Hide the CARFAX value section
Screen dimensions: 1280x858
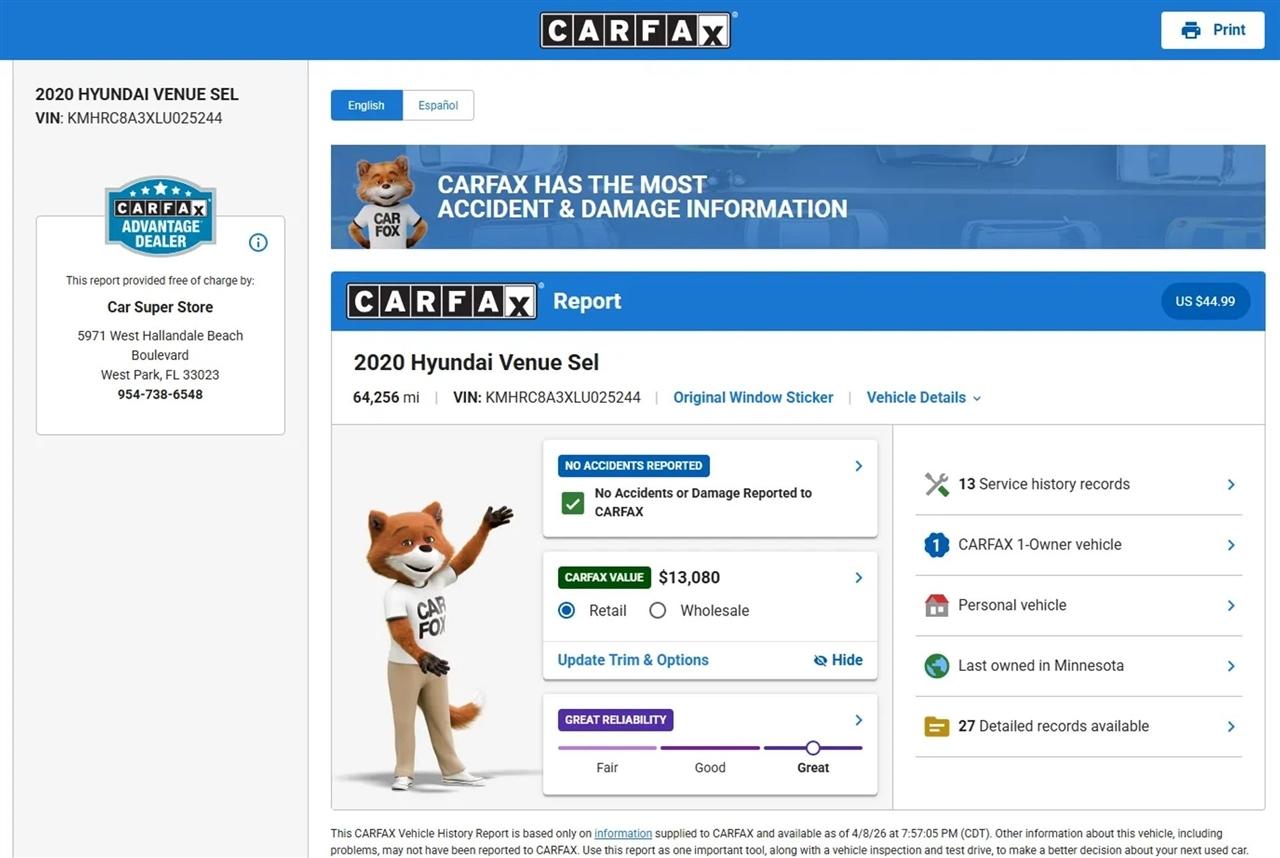pyautogui.click(x=838, y=660)
